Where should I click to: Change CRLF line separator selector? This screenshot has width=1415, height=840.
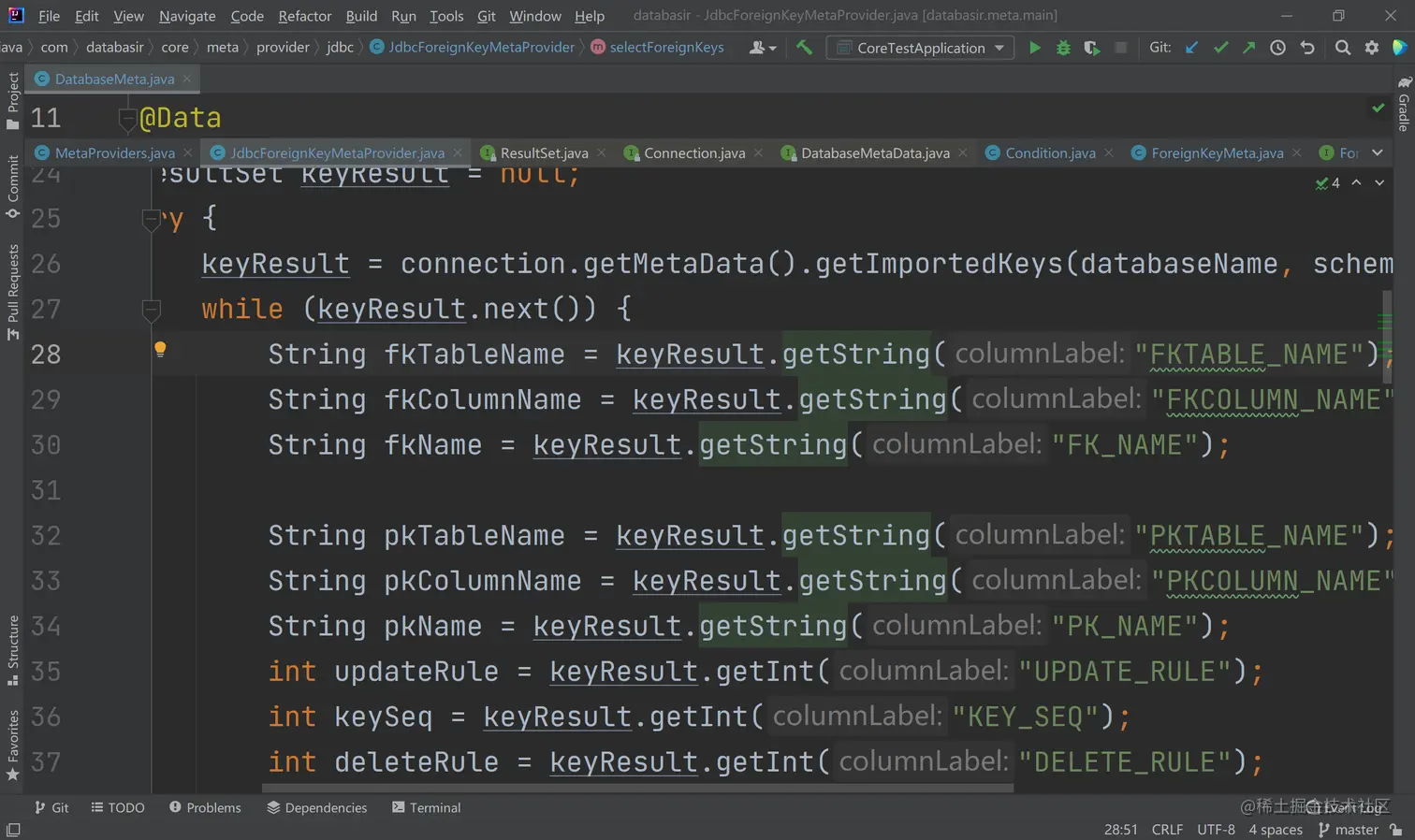1167,830
